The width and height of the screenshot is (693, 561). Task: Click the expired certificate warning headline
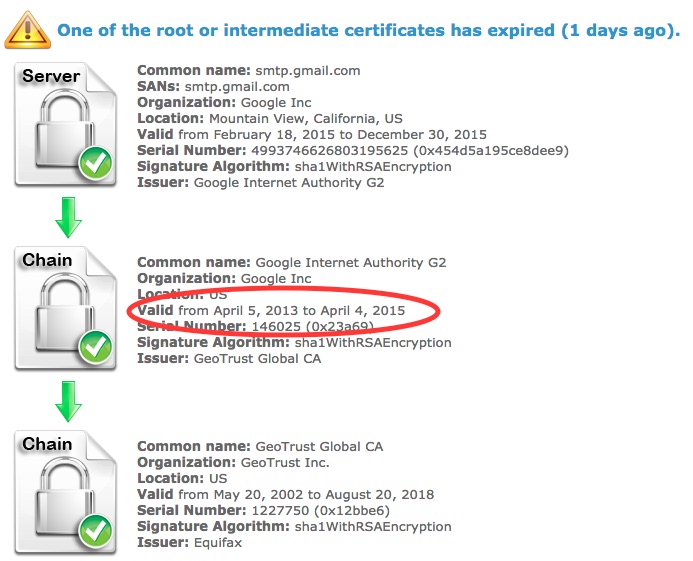click(x=368, y=29)
